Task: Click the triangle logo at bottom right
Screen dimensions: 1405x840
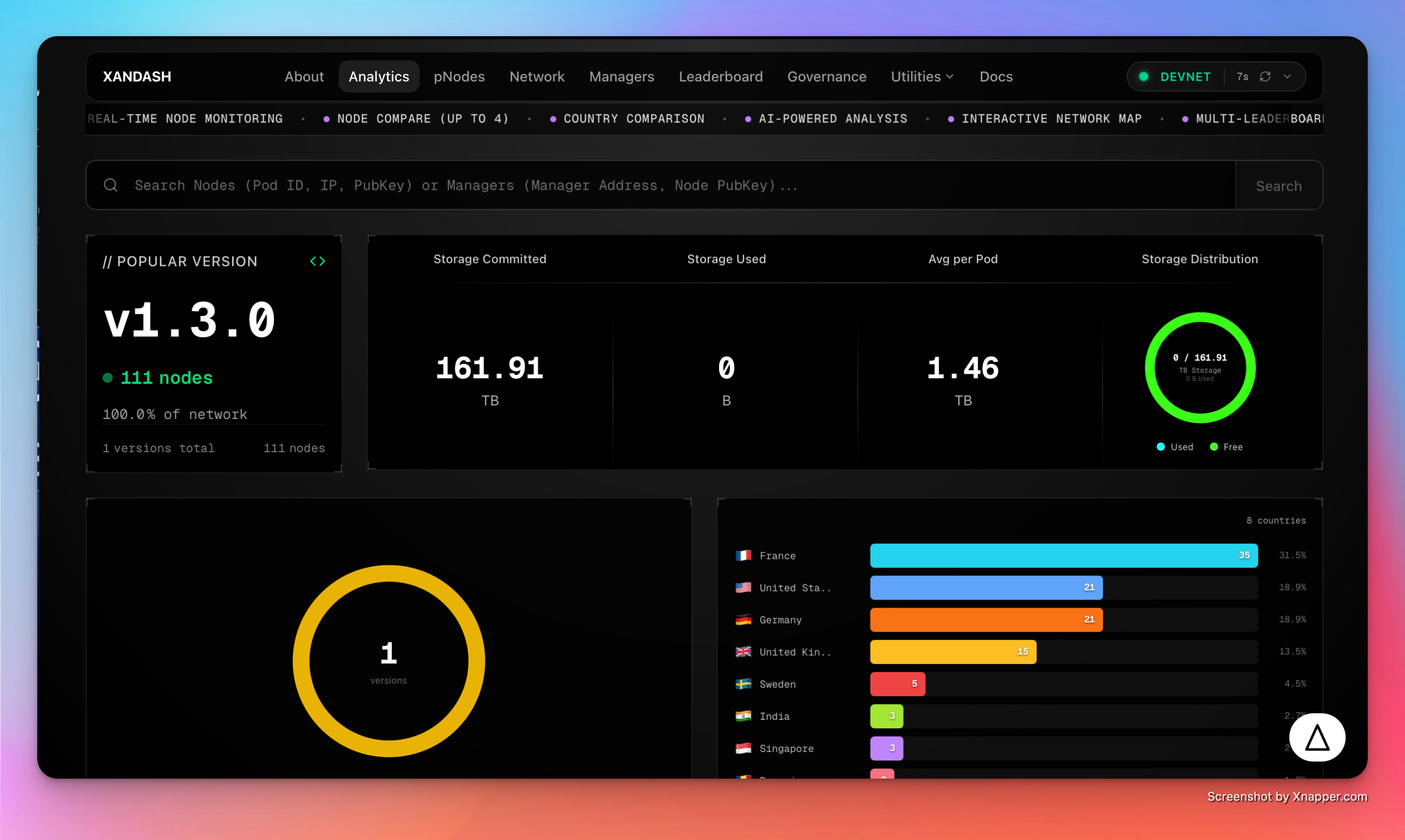Action: coord(1317,737)
